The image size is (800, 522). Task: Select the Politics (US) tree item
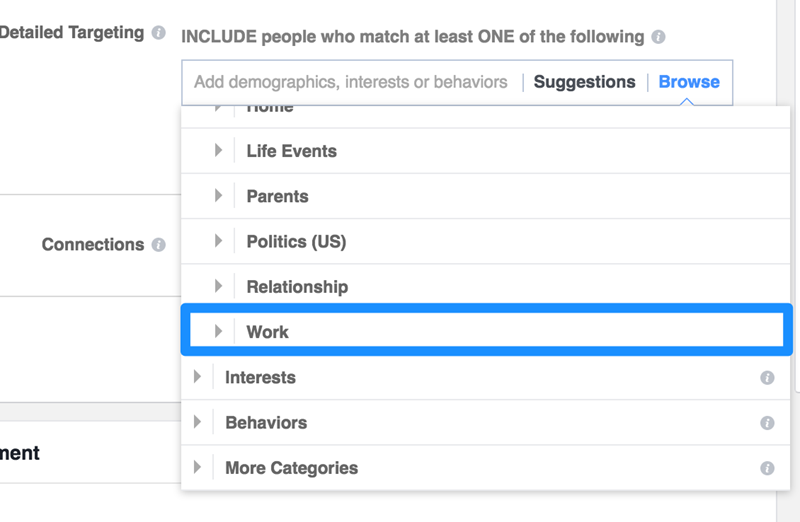(296, 242)
